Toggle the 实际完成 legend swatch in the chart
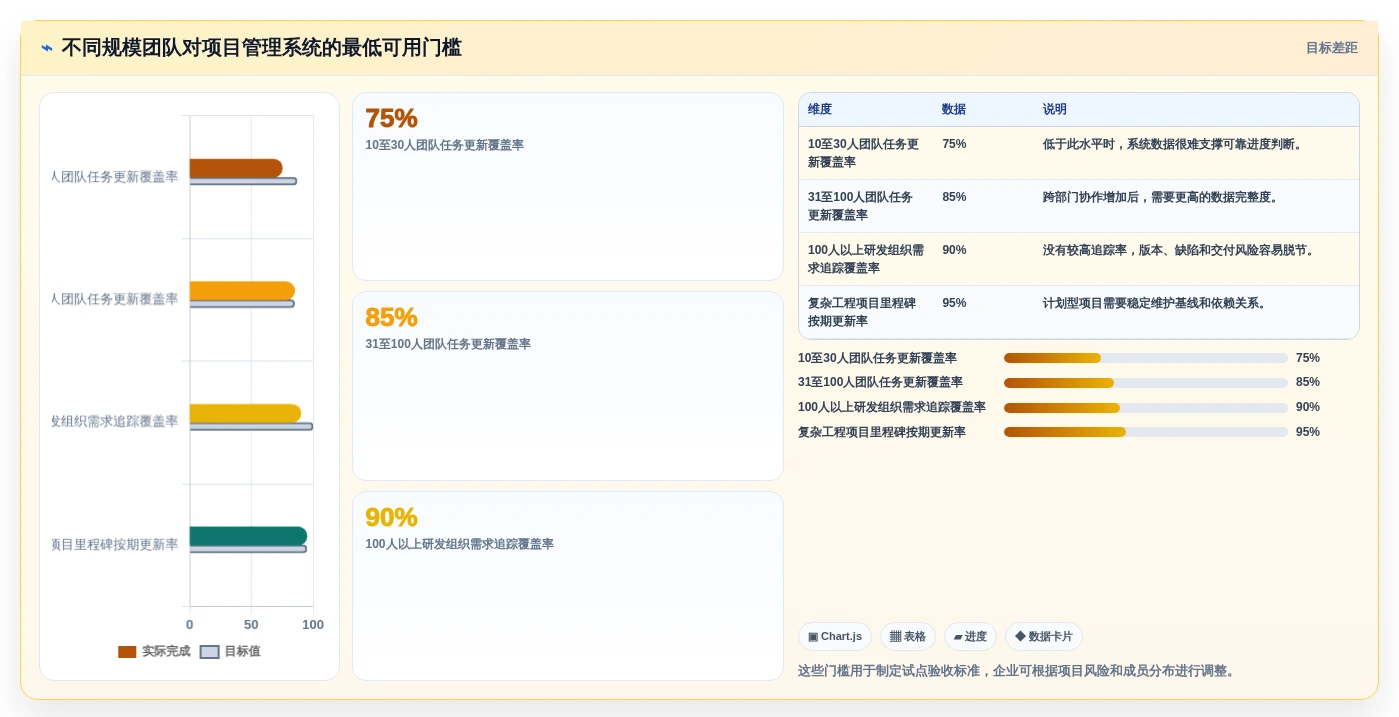Screen dimensions: 1399x717 [x=127, y=652]
